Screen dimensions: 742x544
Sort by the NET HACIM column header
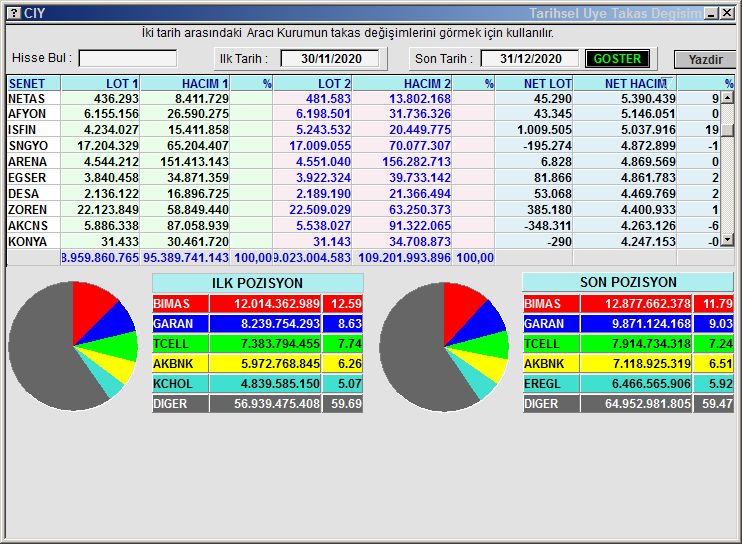[635, 84]
